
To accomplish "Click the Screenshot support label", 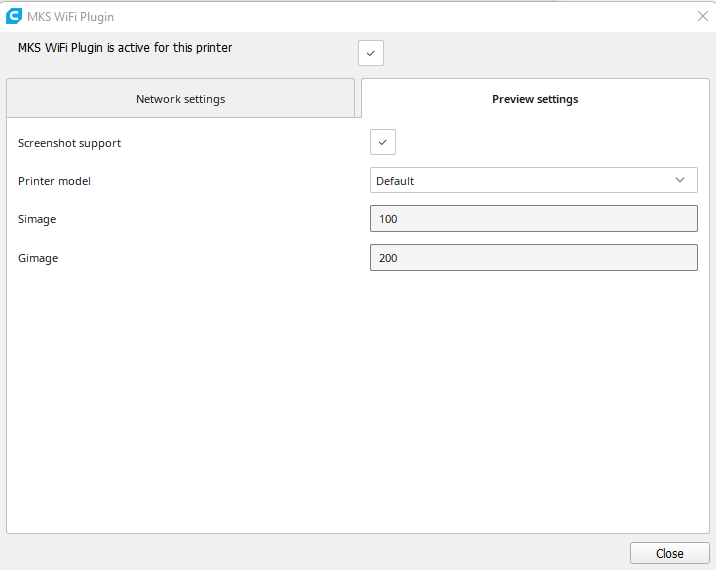I will click(69, 143).
